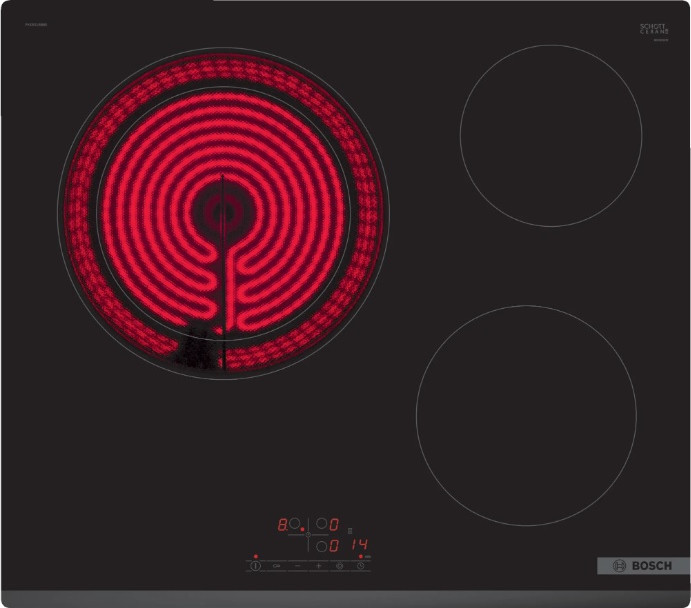This screenshot has width=691, height=608.
Task: Touch the '14' timer display
Action: (x=360, y=545)
